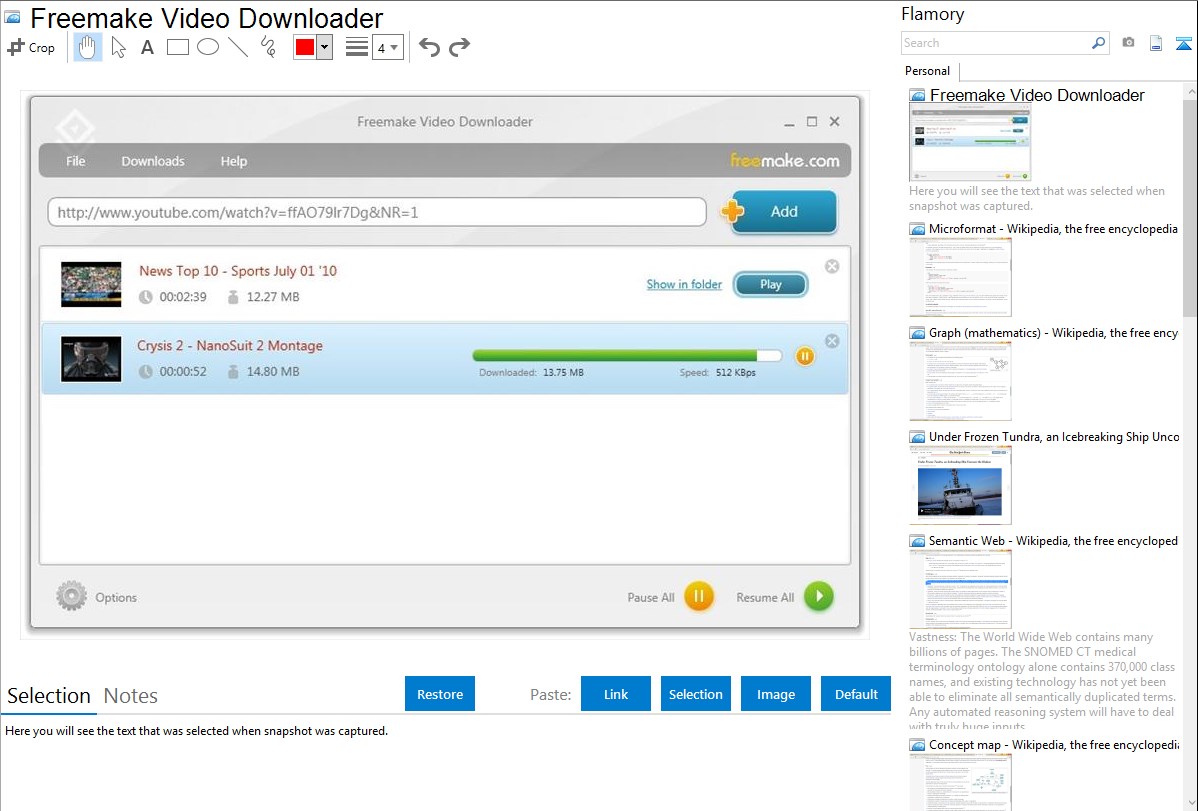Switch to the Notes tab
This screenshot has height=811, width=1198.
(131, 696)
